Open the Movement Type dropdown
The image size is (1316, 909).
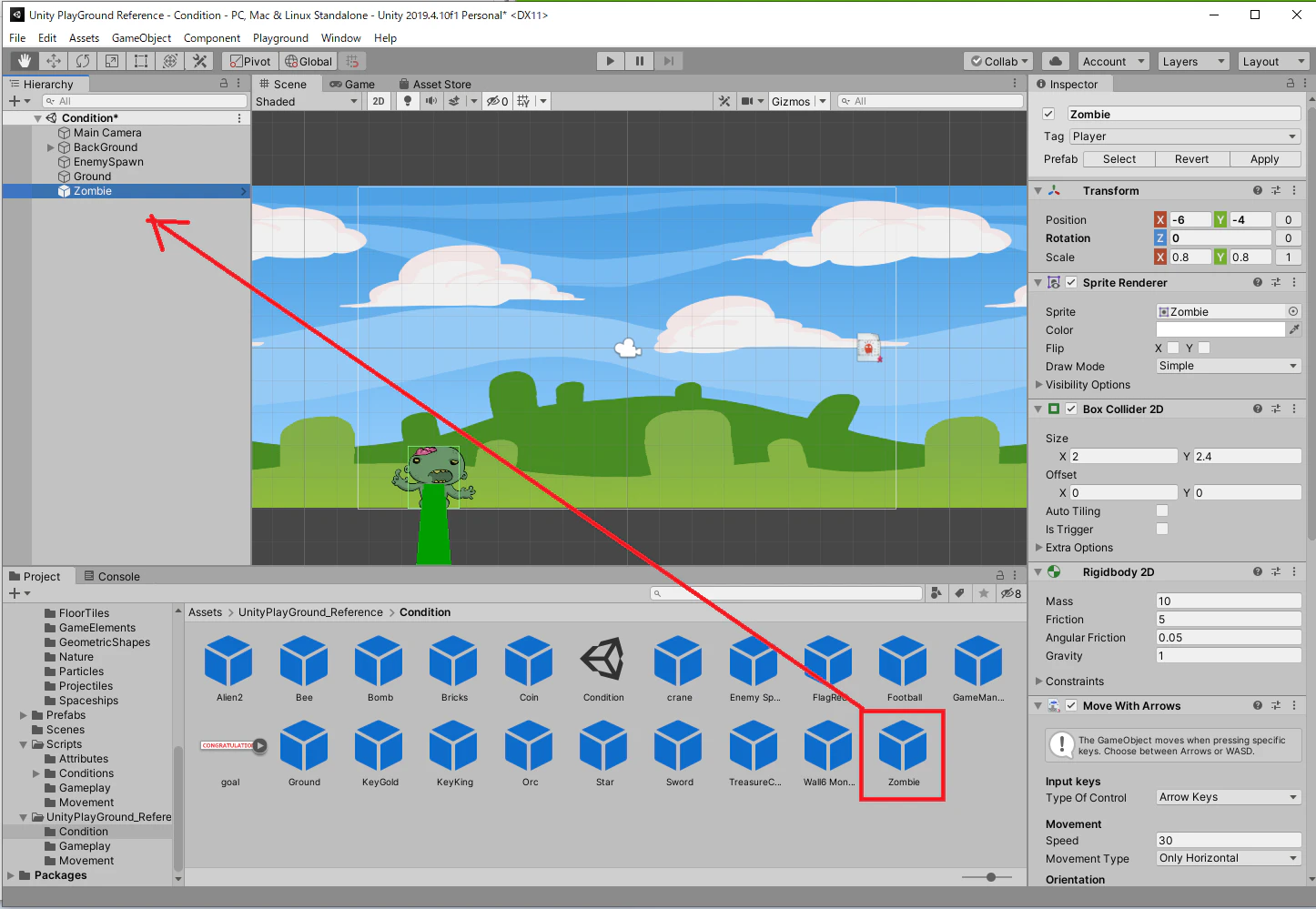point(1228,858)
